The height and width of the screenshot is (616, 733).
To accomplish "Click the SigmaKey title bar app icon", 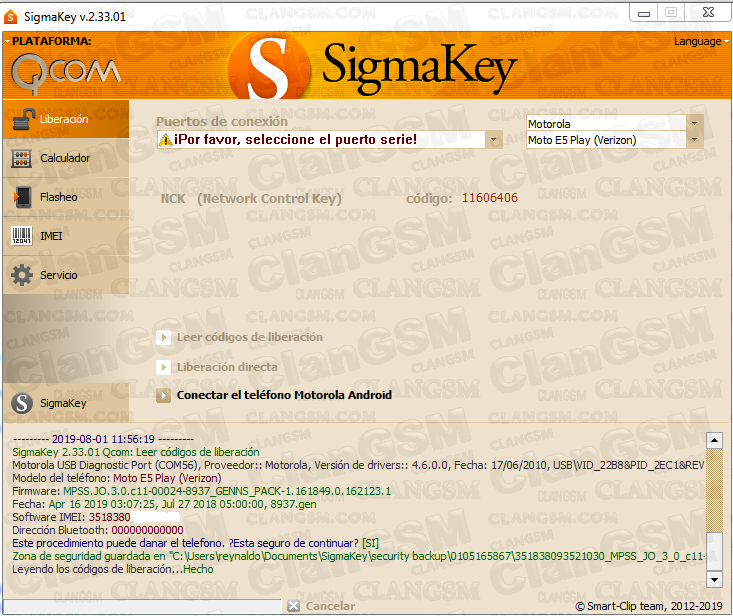I will pos(10,17).
